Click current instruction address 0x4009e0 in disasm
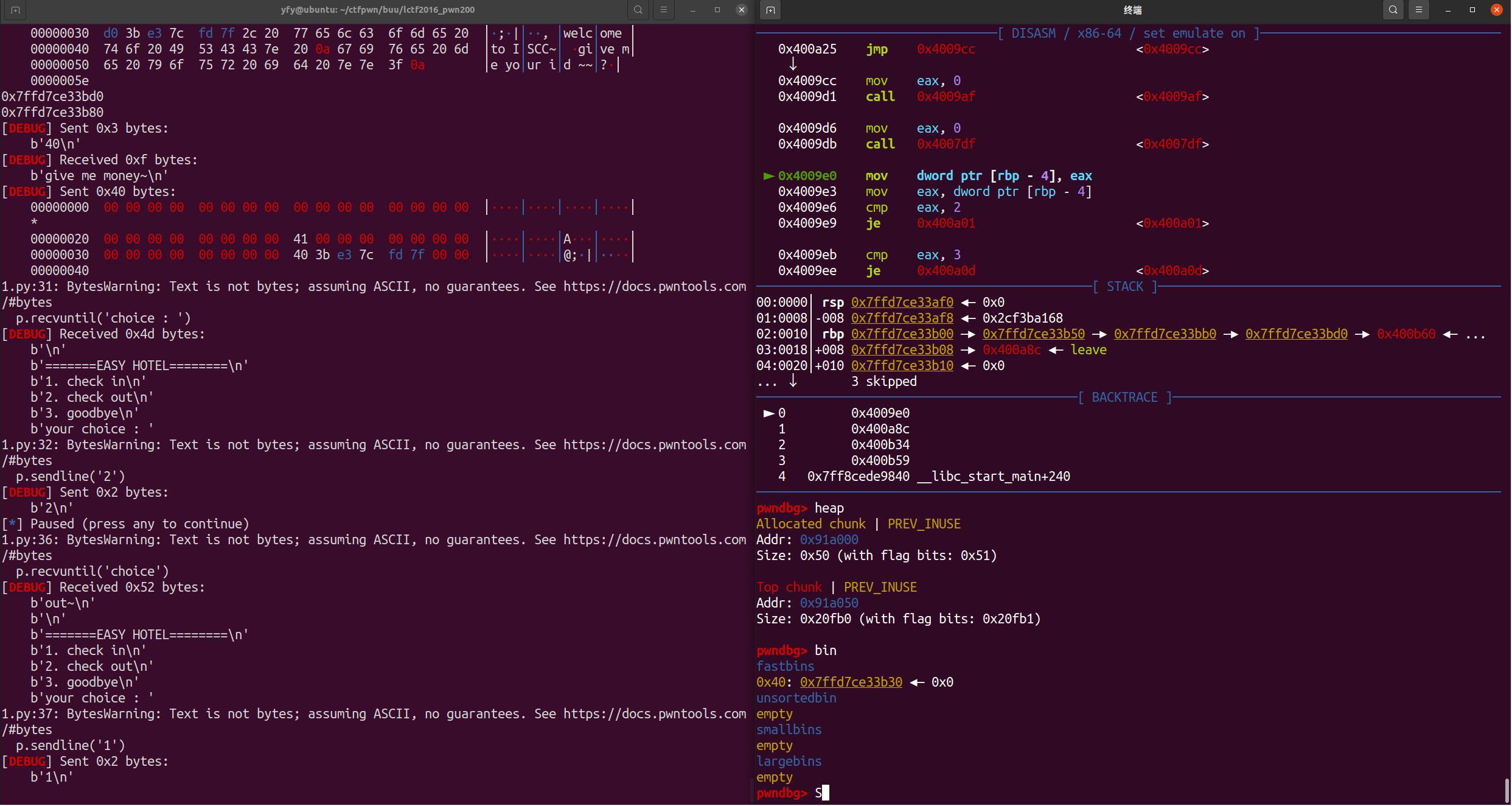Screen dimensions: 1512x806 click(x=807, y=176)
